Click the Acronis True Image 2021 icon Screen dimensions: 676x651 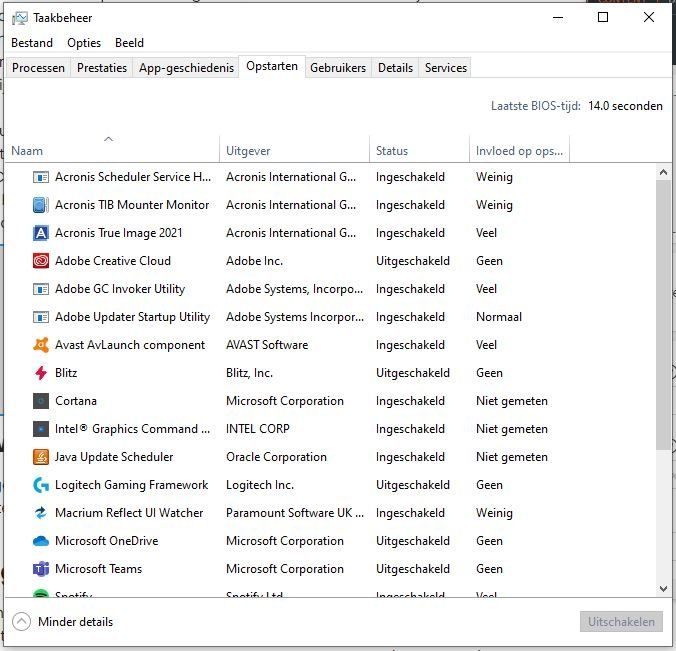[x=41, y=233]
